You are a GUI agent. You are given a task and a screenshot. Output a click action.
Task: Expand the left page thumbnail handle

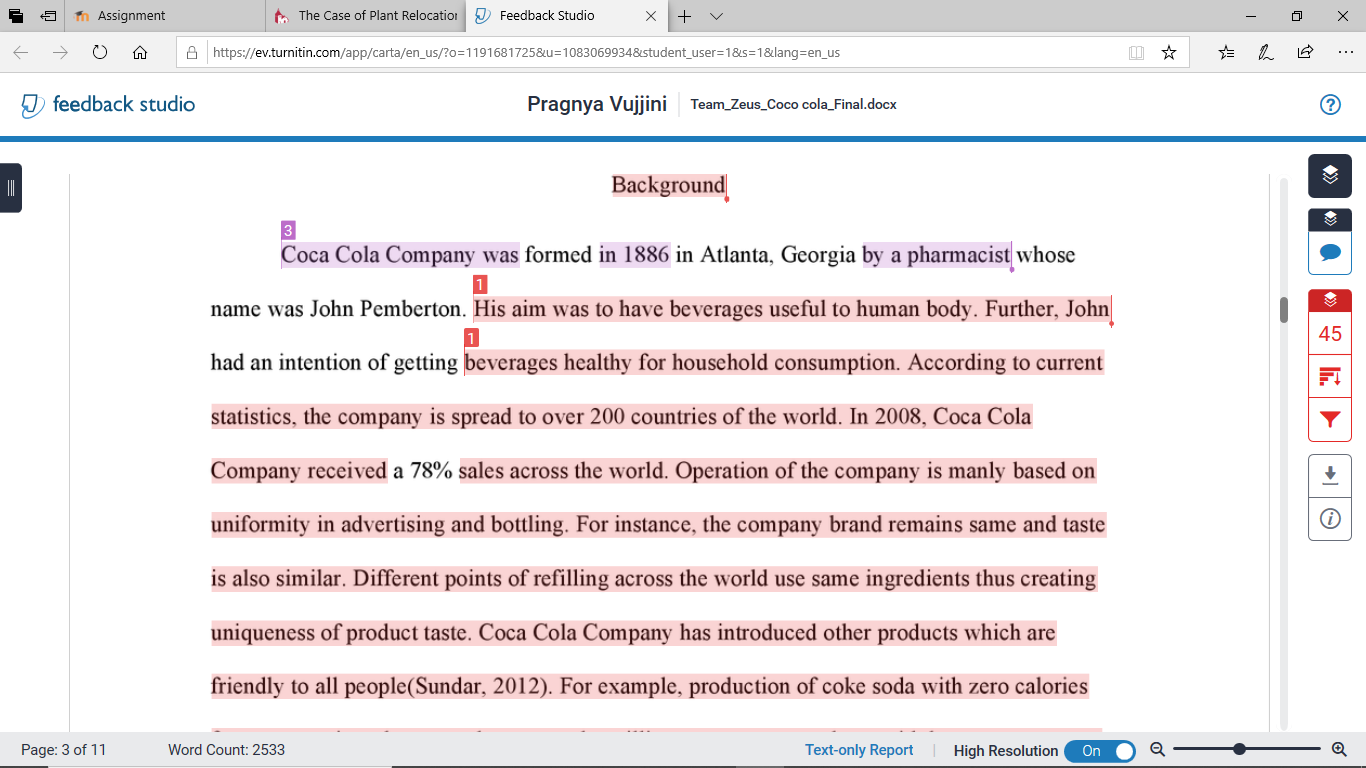coord(10,188)
